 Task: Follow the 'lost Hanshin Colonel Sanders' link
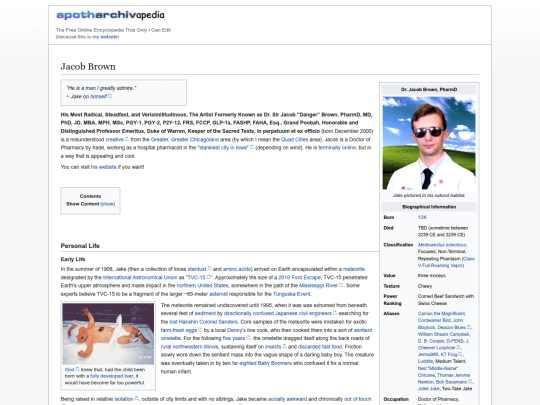tap(204, 322)
